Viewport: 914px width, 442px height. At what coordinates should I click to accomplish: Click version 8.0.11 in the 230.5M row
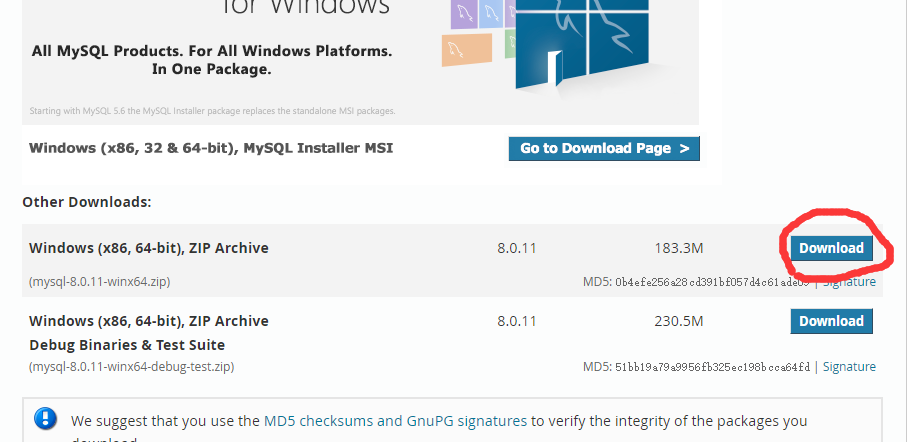point(516,321)
